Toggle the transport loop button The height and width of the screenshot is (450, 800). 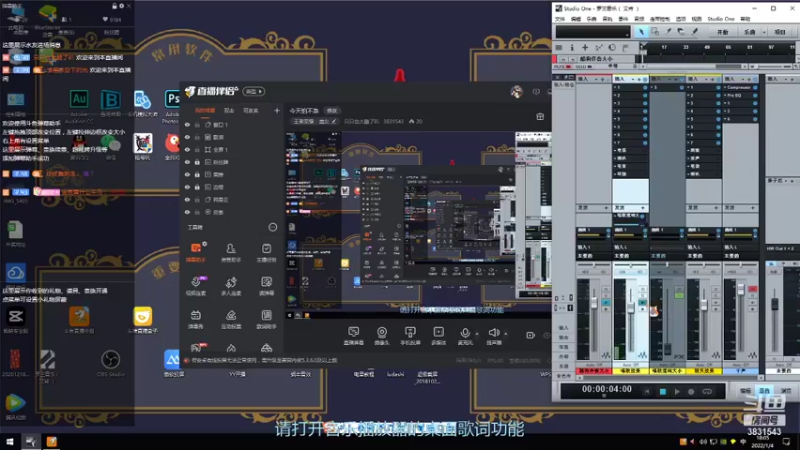(707, 392)
